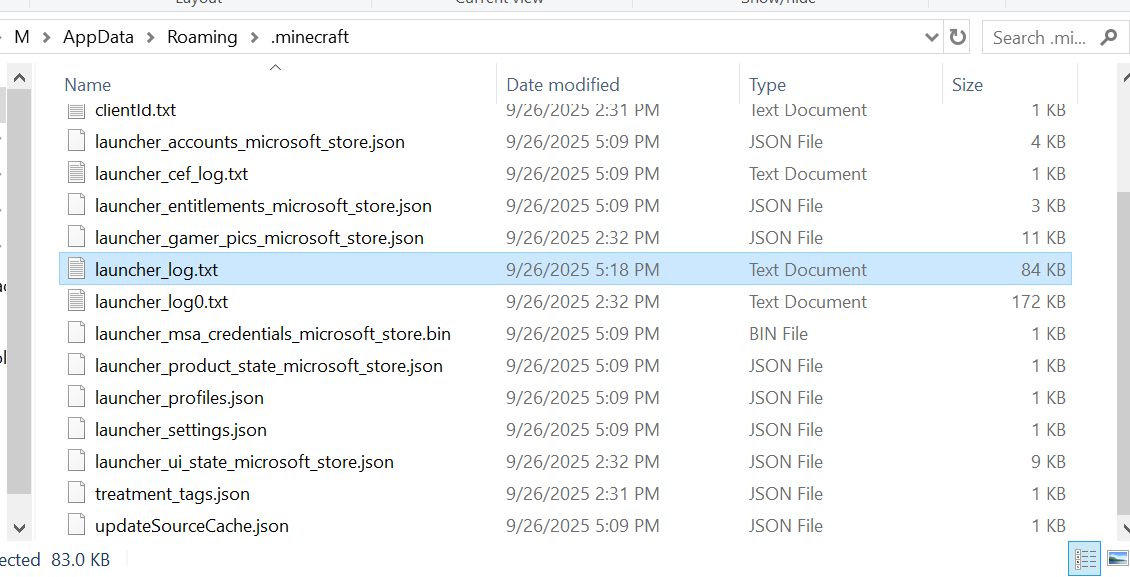Screen dimensions: 1130x577
Task: Select launcher_accounts_microsoft_store.json file name
Action: (249, 142)
